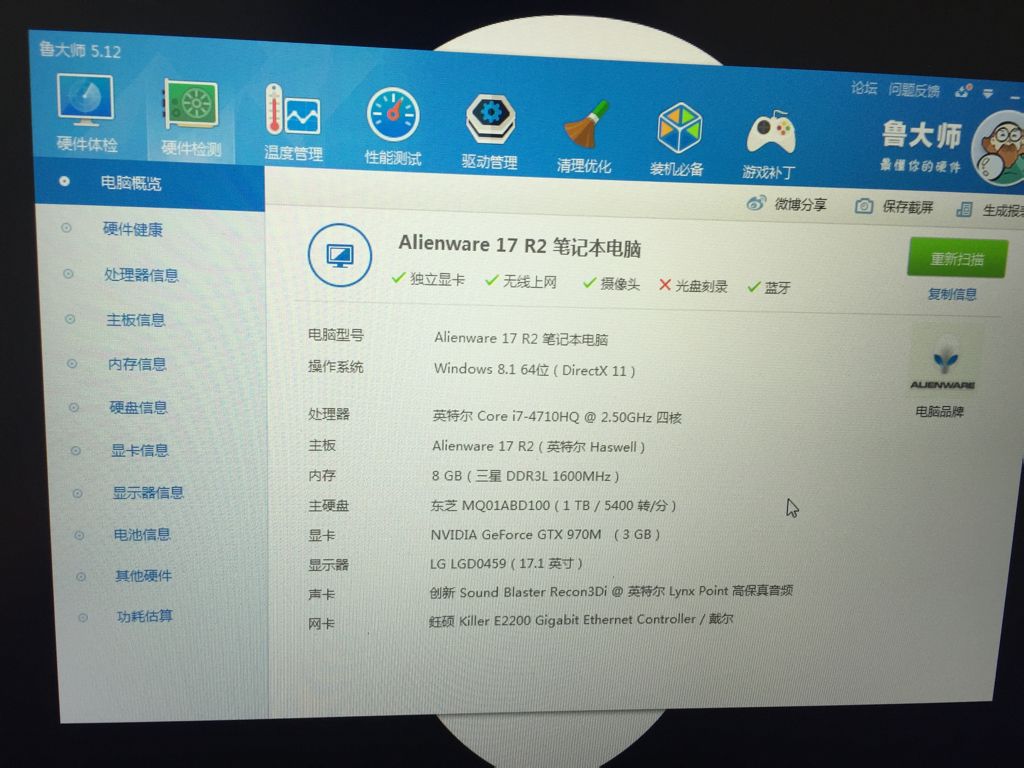Click the 电脑品牌 label under logo
Viewport: 1024px width, 768px height.
point(940,411)
